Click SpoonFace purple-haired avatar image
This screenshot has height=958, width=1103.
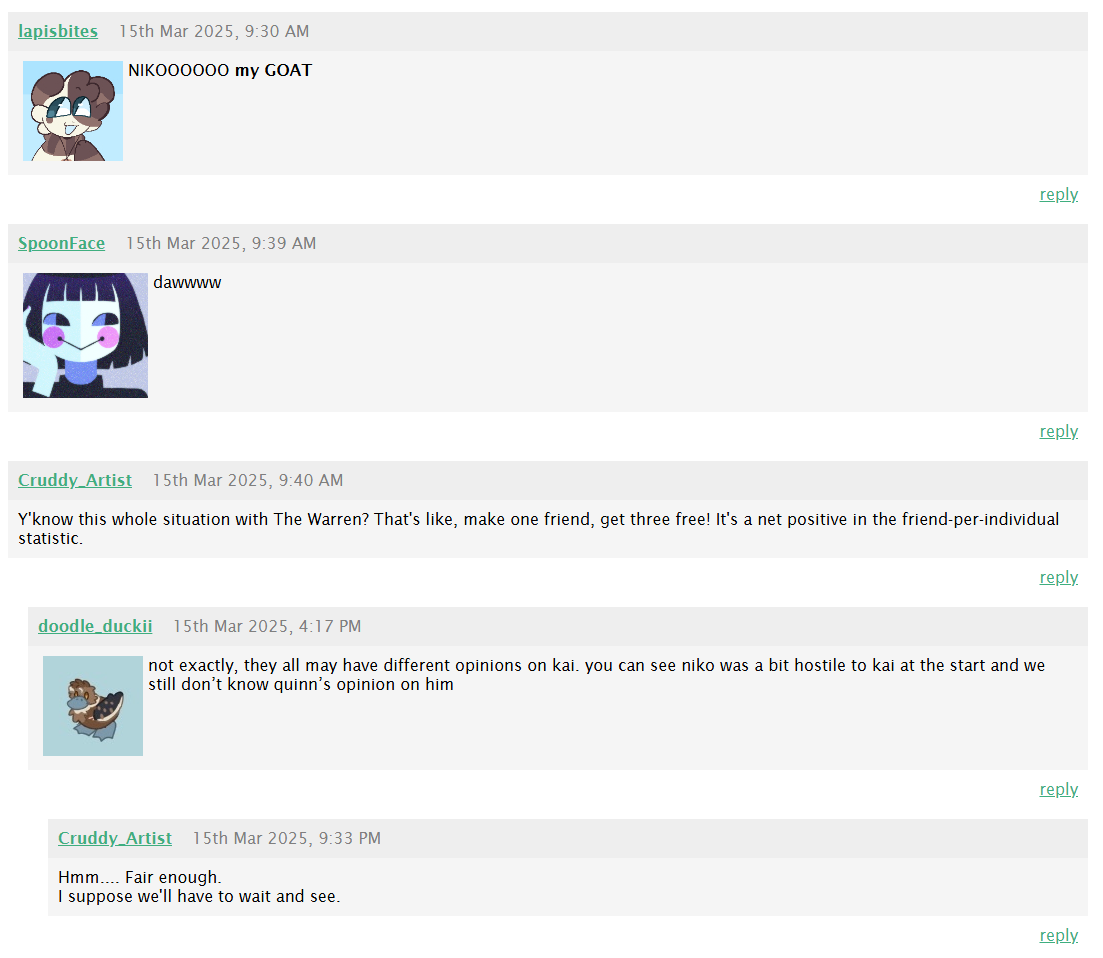[86, 336]
